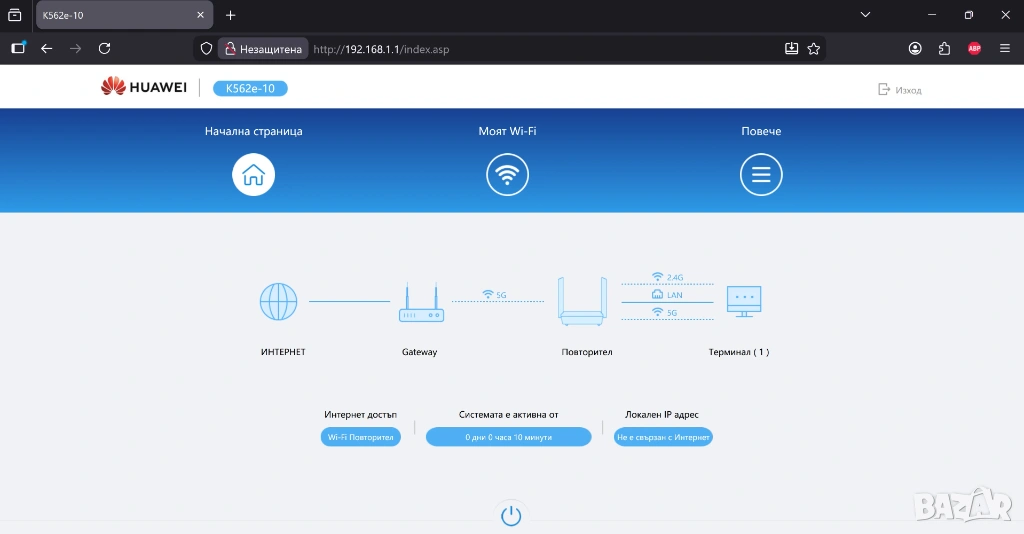This screenshot has height=534, width=1024.
Task: Open the Home page house icon
Action: pyautogui.click(x=253, y=176)
